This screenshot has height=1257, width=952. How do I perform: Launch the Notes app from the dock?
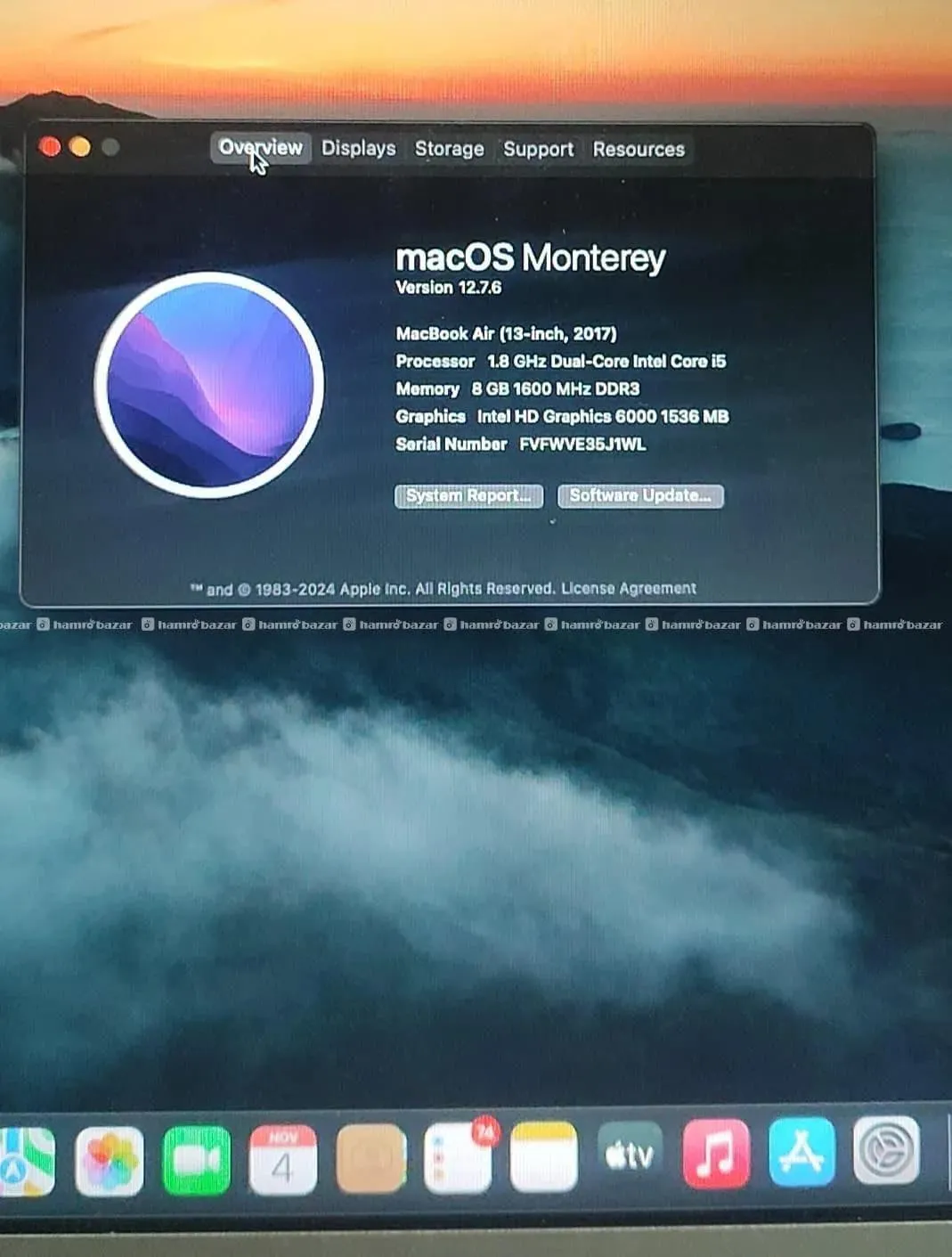(x=543, y=1156)
